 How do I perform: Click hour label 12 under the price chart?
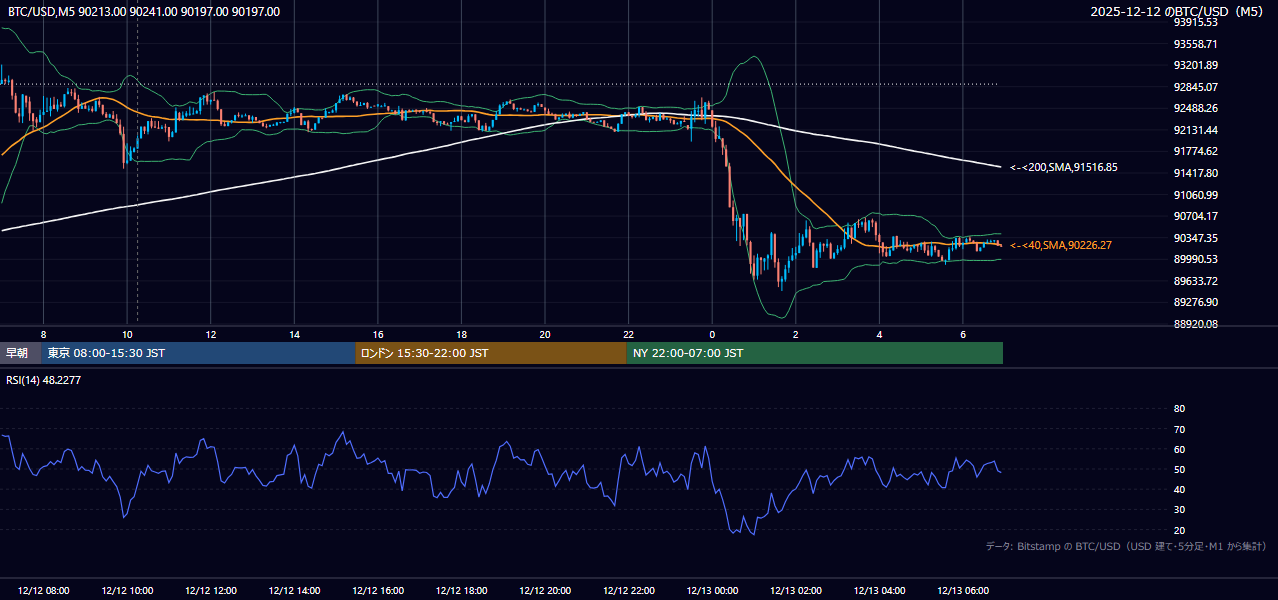click(x=211, y=334)
